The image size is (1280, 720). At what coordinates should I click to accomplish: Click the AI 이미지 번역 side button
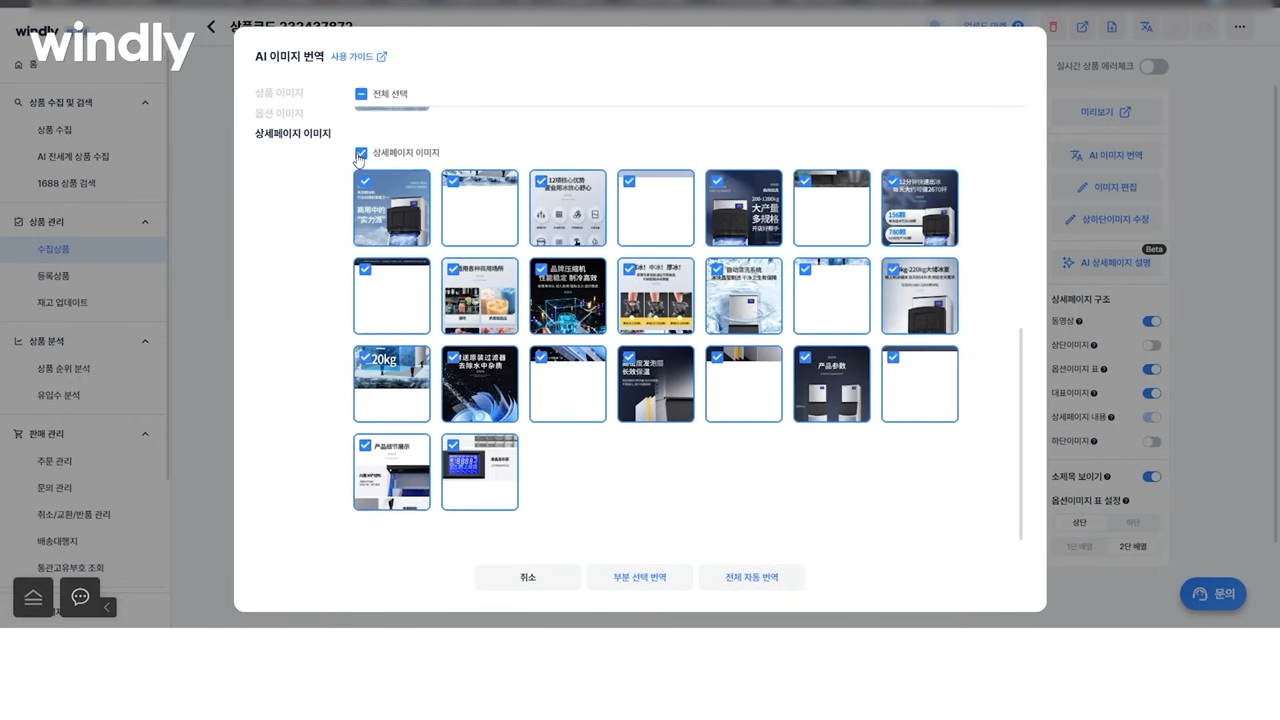click(x=1106, y=155)
